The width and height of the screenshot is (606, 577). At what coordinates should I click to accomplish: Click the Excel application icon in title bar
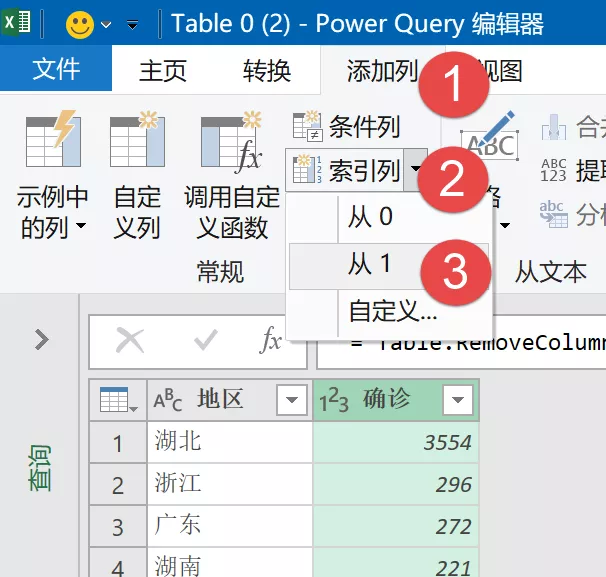click(16, 22)
